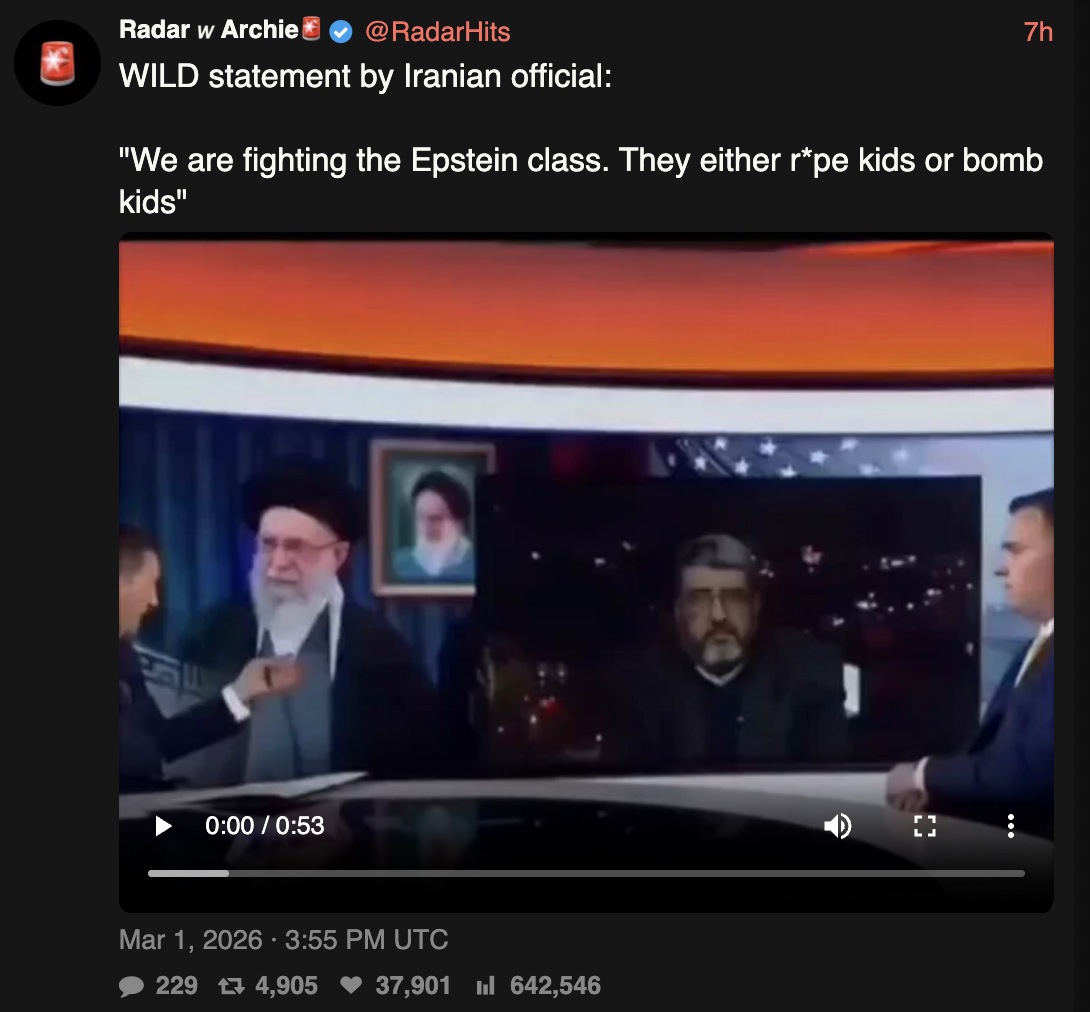The image size is (1090, 1012).
Task: Open video three-dot options menu
Action: pyautogui.click(x=1011, y=826)
